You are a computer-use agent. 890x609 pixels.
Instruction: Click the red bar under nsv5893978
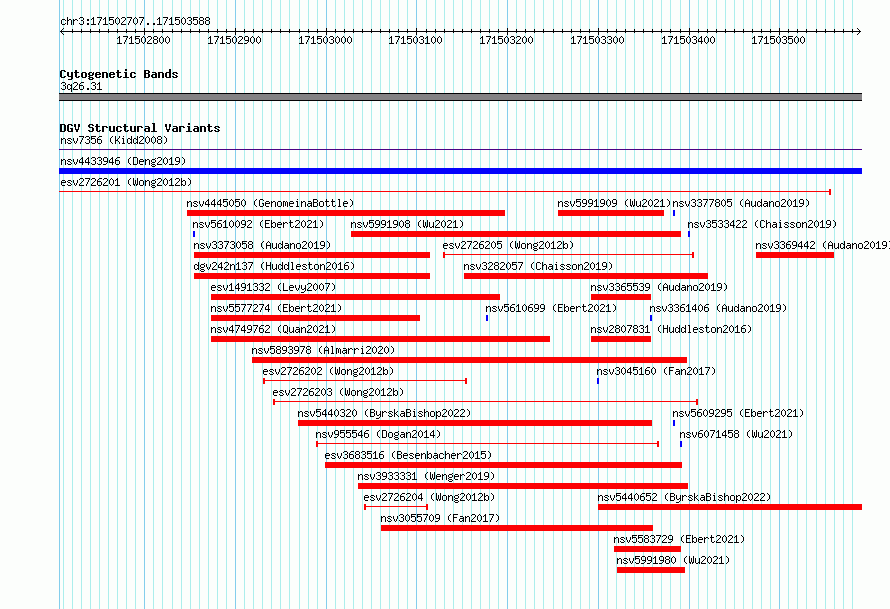pos(469,360)
